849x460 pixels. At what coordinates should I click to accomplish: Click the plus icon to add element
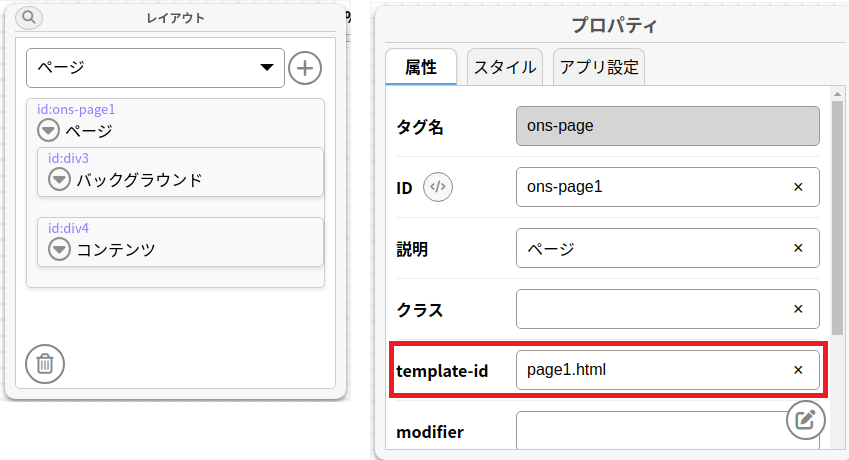click(x=305, y=68)
